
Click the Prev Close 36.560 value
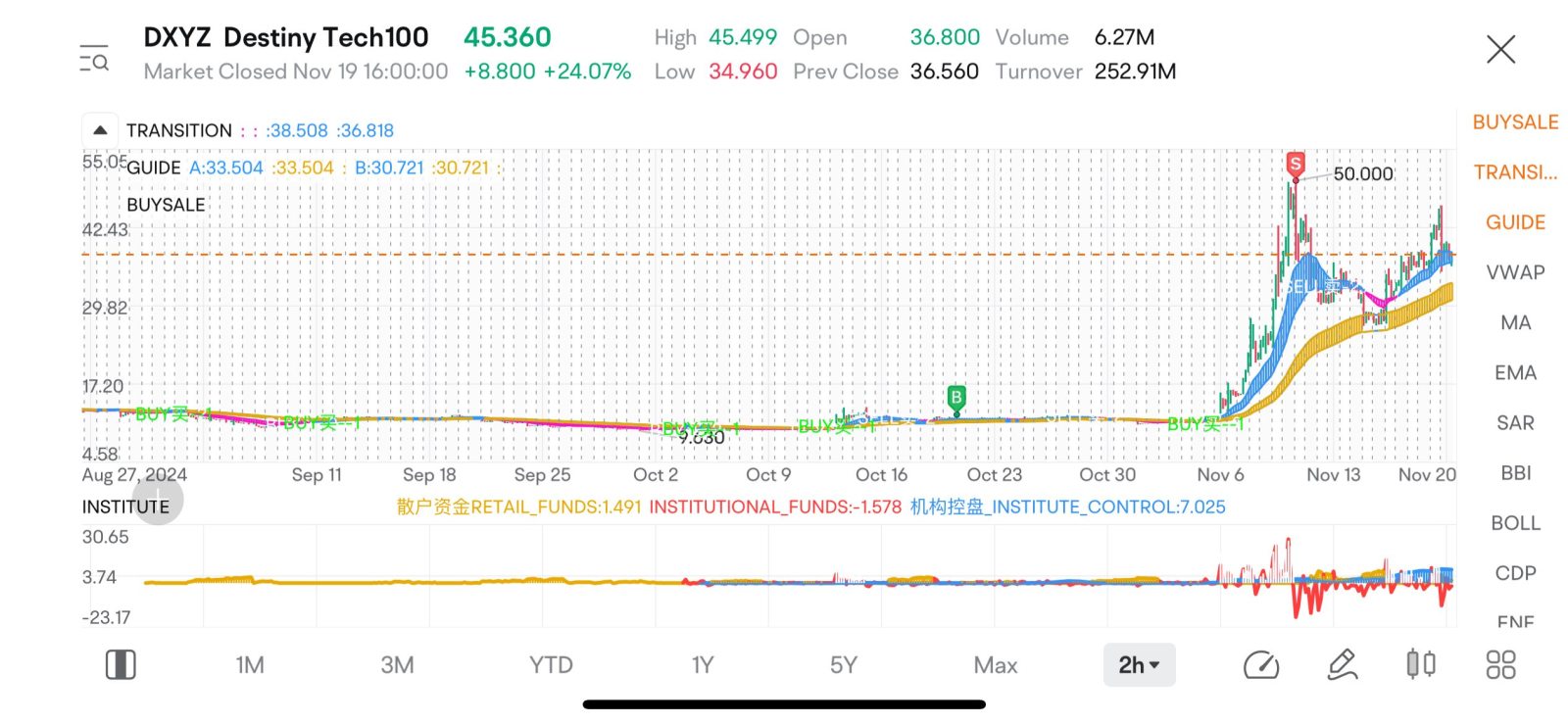click(944, 72)
